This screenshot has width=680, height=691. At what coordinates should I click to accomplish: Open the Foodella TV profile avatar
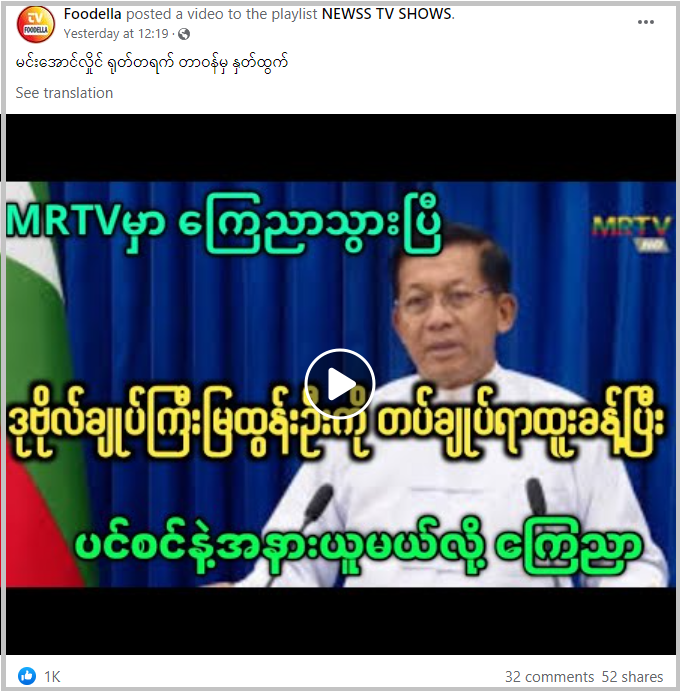coord(36,24)
